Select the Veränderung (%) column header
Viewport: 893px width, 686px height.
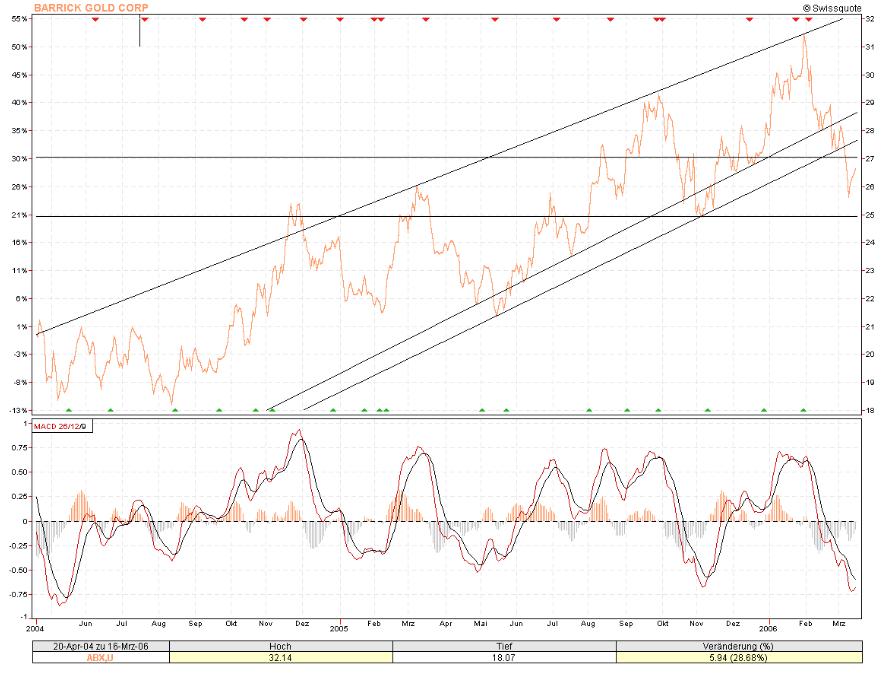point(739,646)
